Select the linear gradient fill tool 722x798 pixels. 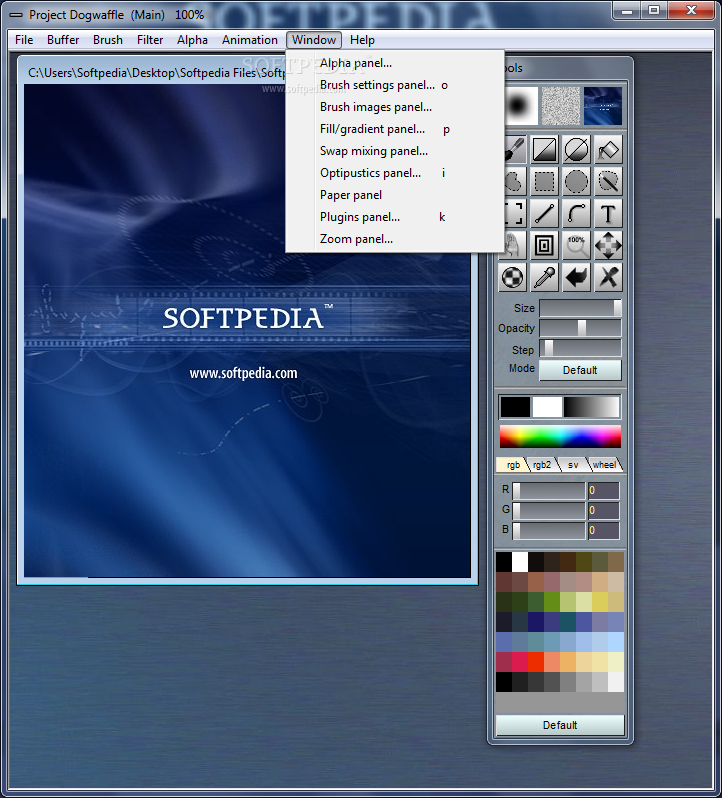544,150
